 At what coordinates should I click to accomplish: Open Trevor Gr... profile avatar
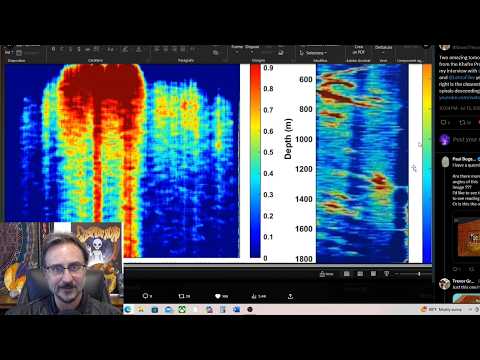(445, 284)
